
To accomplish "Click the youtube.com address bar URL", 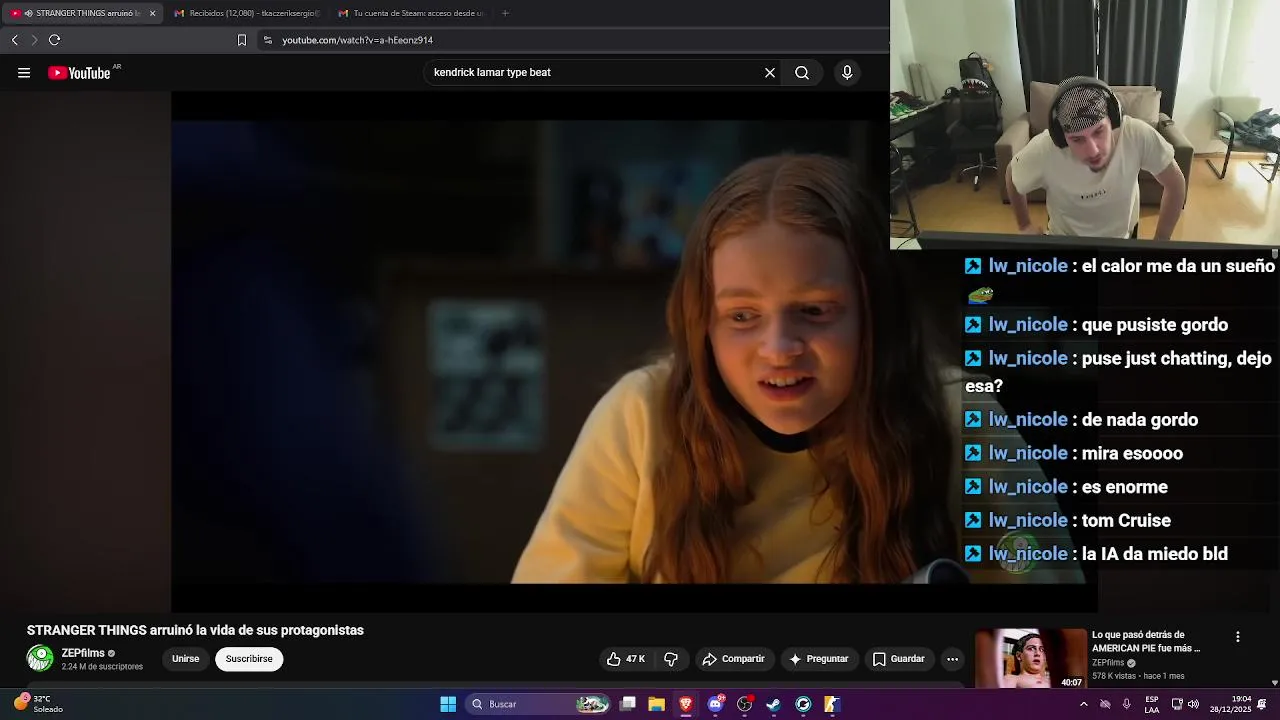I will (x=358, y=40).
